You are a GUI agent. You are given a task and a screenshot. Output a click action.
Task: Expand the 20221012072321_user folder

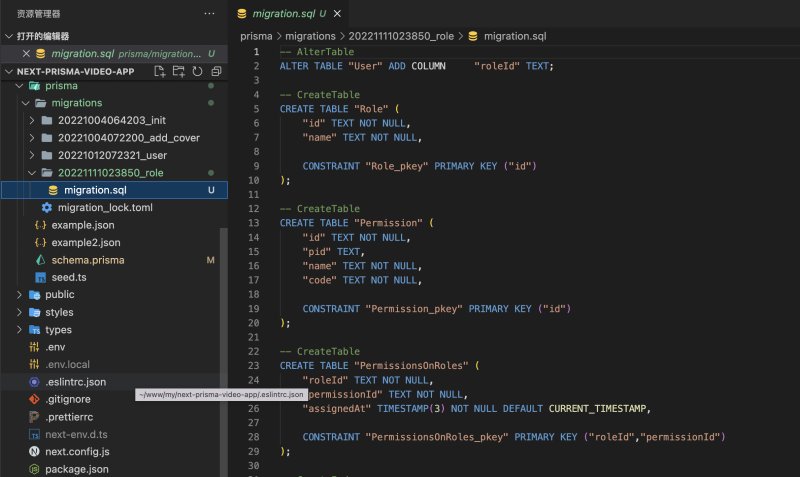click(32, 155)
